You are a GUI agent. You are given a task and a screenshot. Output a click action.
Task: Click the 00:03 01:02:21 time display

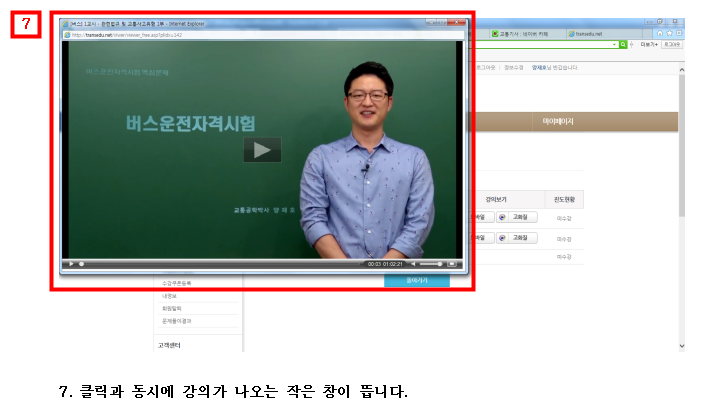(385, 264)
